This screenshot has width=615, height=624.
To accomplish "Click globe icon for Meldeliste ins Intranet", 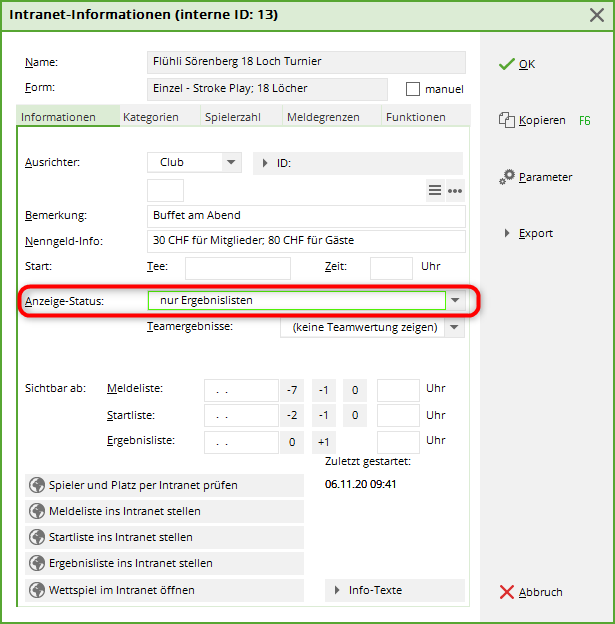I will 37,511.
